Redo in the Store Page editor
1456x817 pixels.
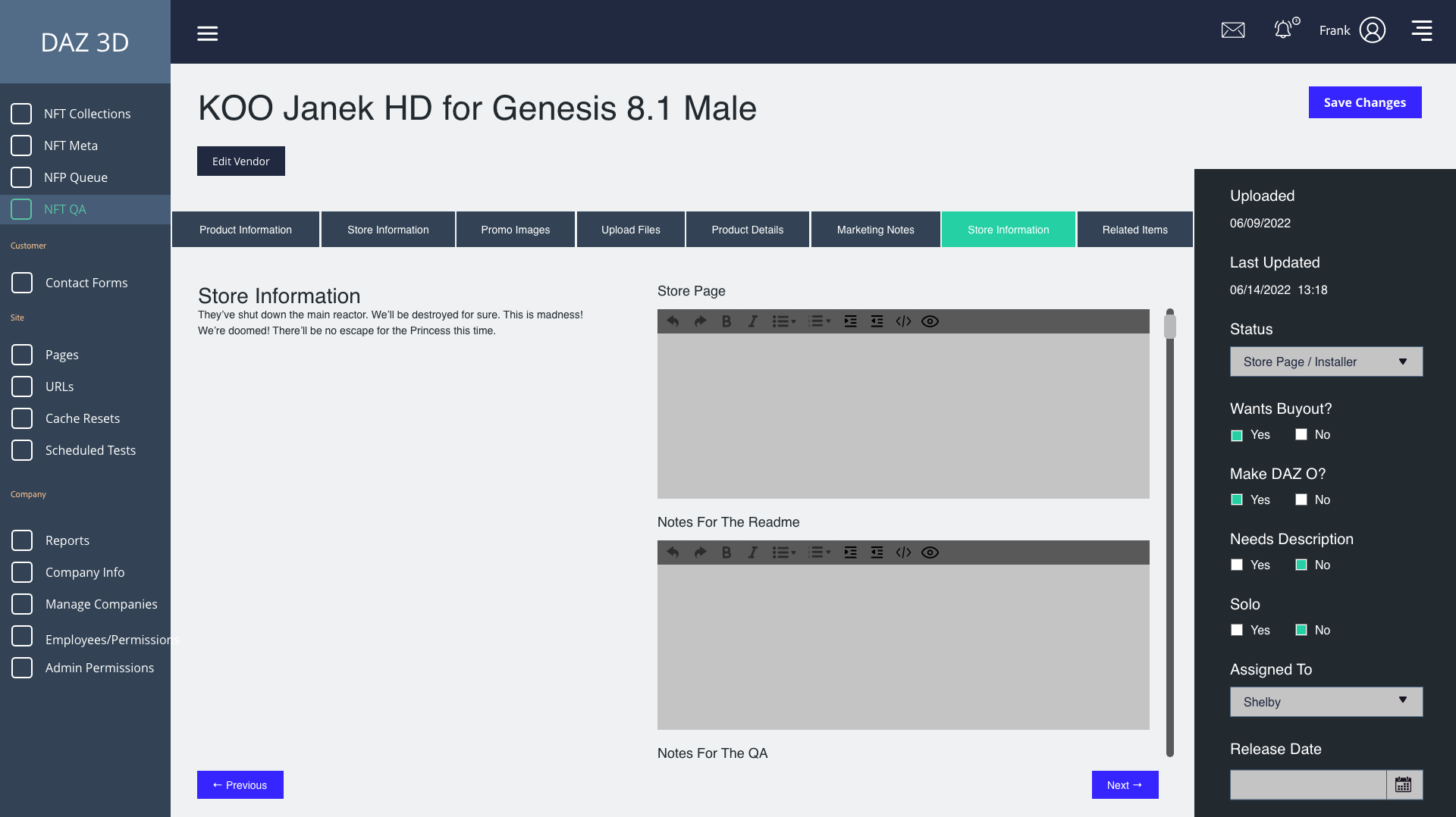[700, 321]
